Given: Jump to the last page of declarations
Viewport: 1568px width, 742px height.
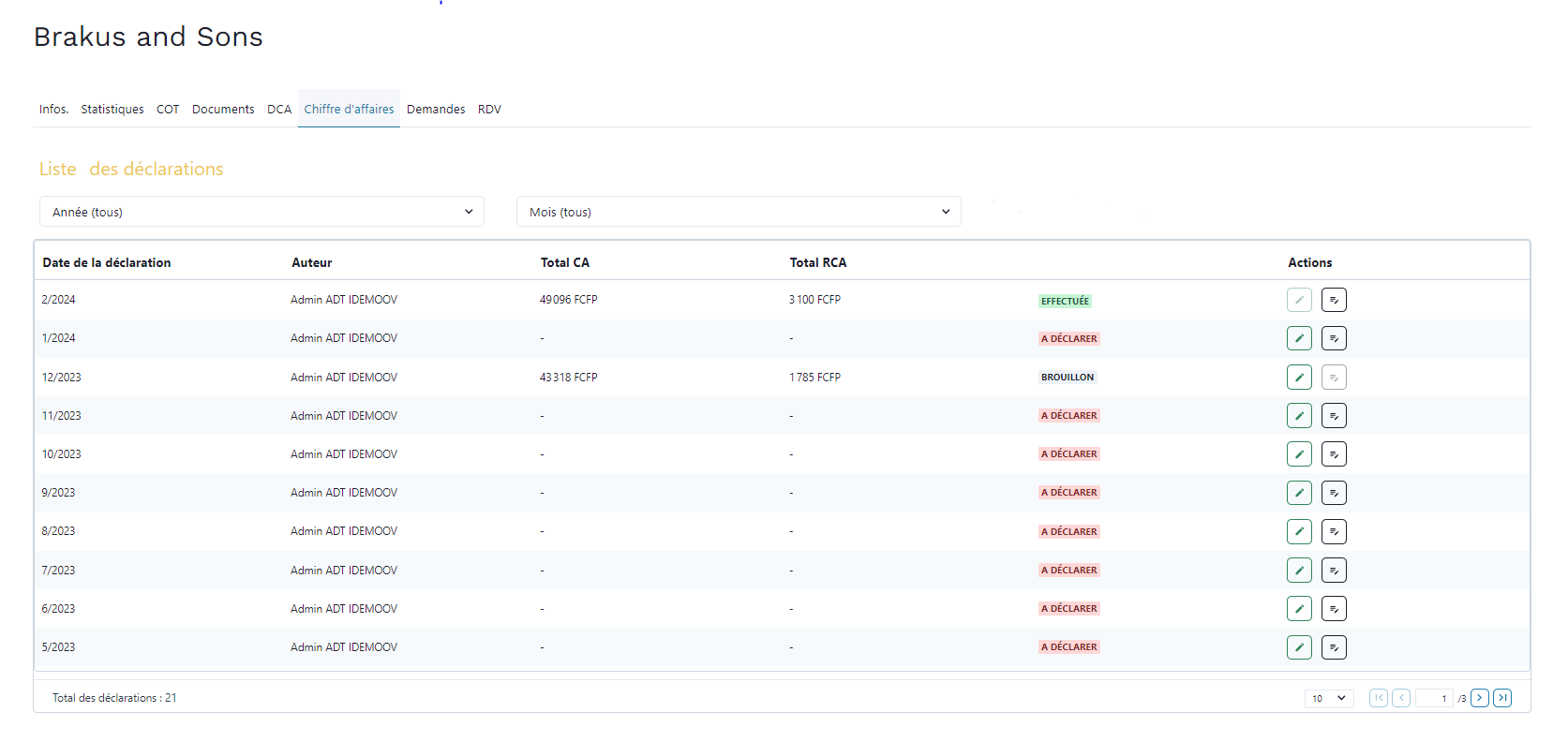Looking at the screenshot, I should click(1502, 698).
